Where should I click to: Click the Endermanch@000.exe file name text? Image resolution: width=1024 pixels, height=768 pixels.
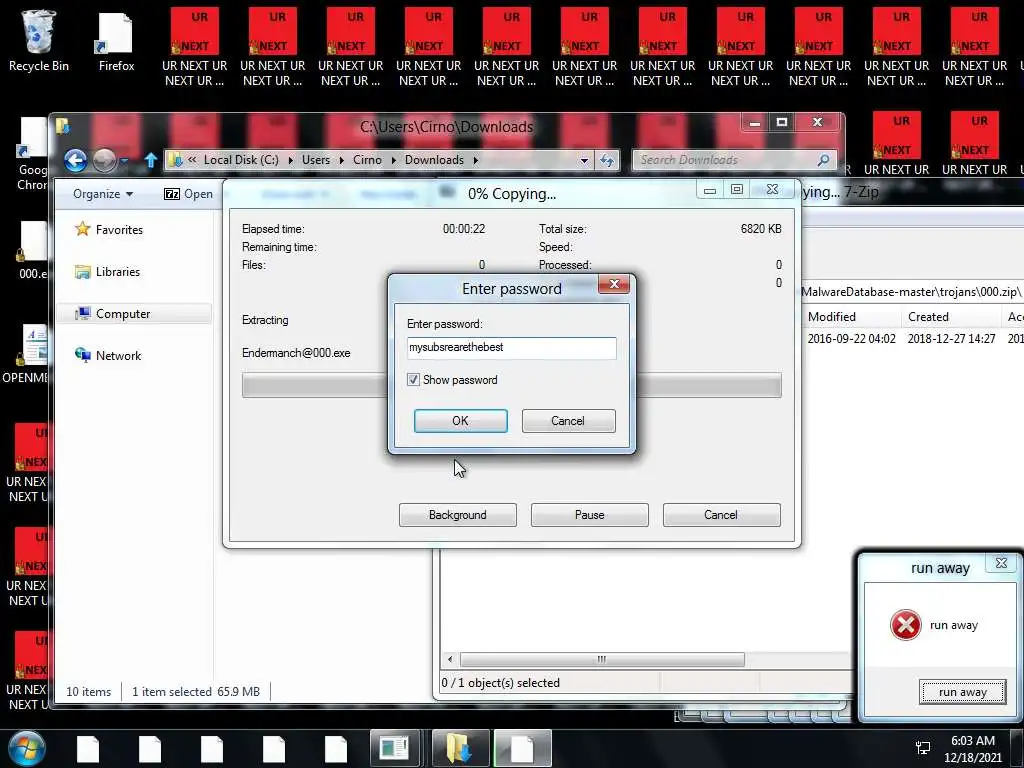296,353
